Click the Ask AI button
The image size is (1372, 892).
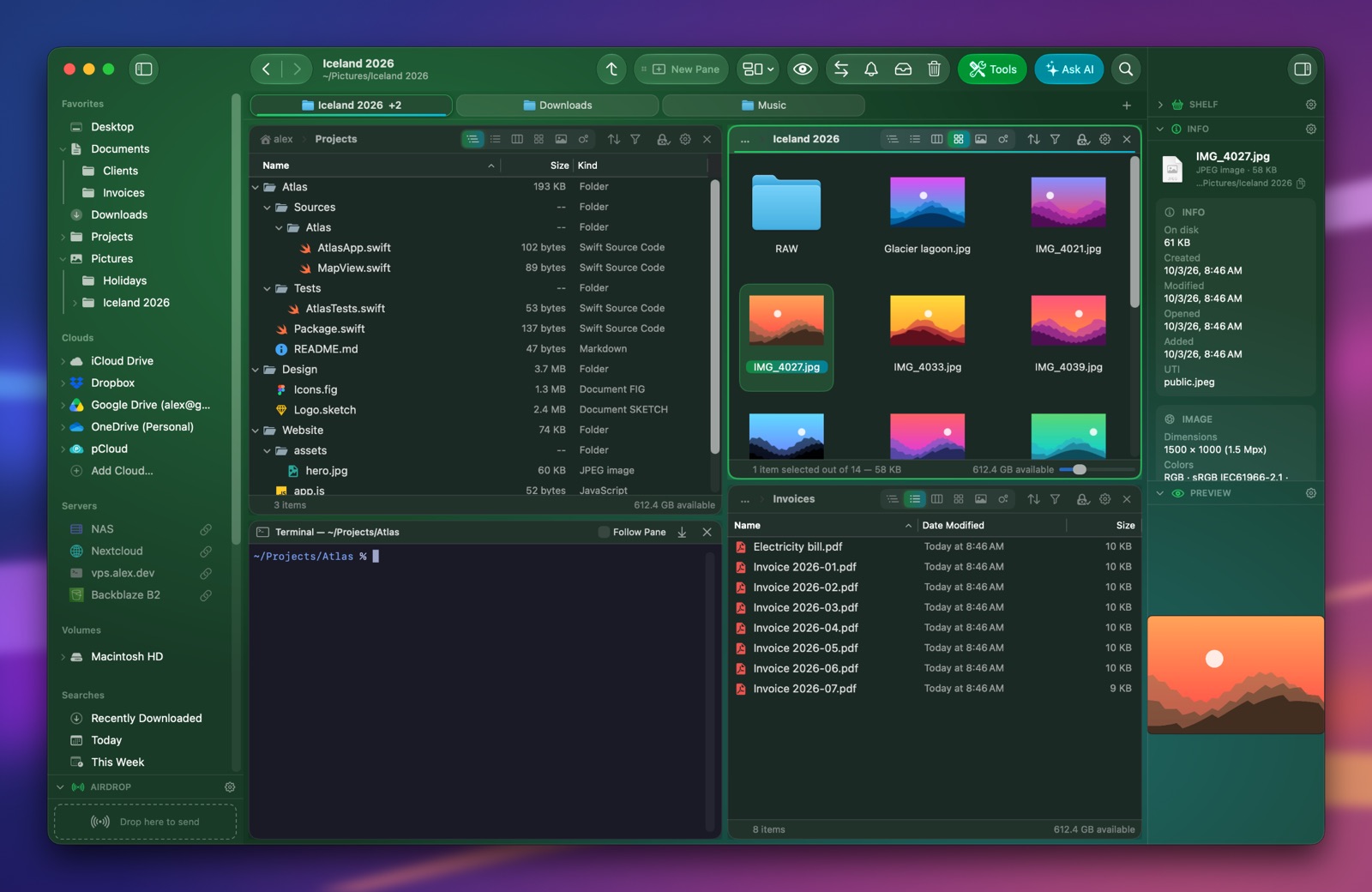(x=1069, y=69)
